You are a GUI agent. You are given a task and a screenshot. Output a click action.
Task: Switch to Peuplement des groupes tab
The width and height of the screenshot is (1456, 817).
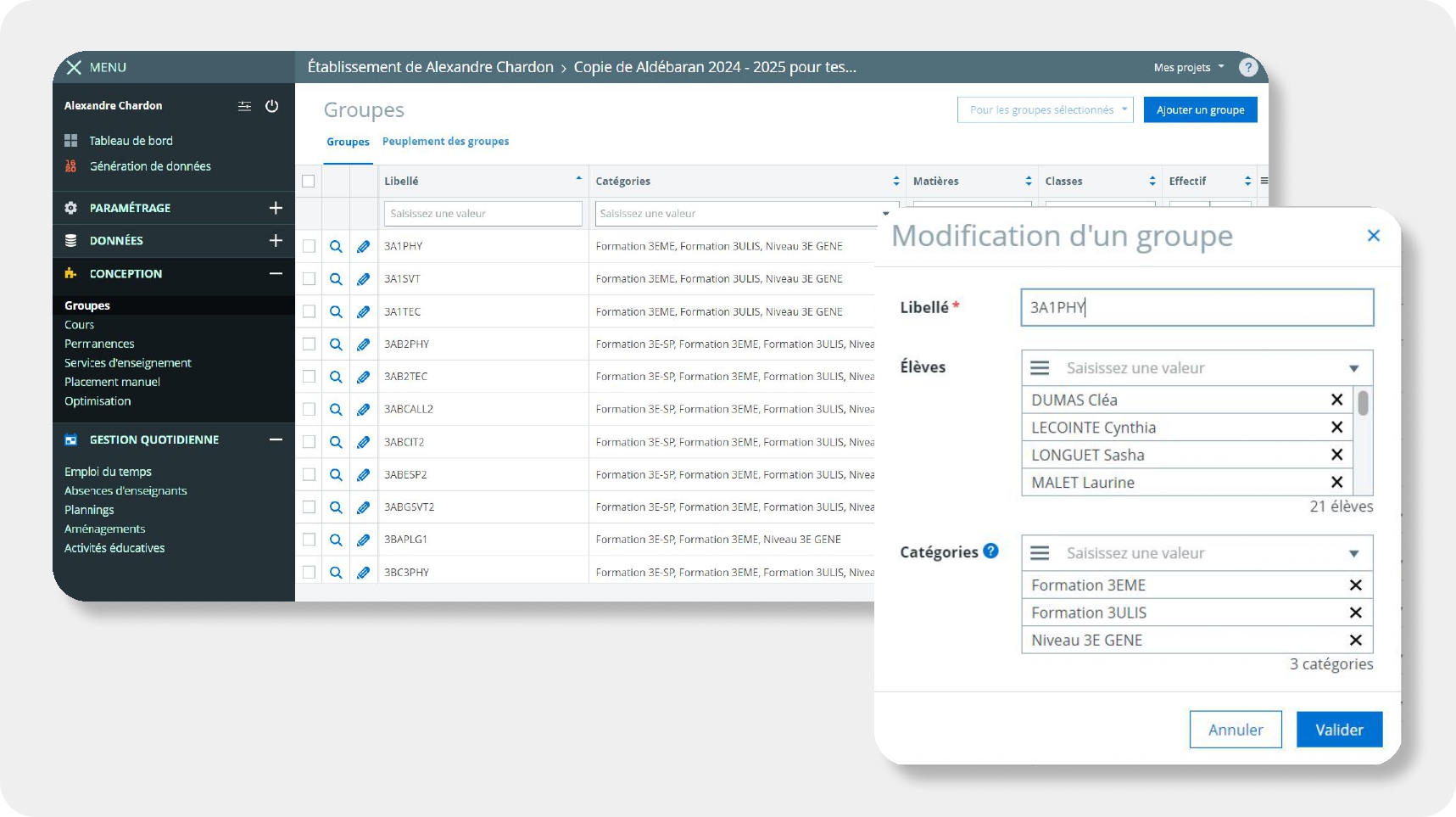pos(445,142)
